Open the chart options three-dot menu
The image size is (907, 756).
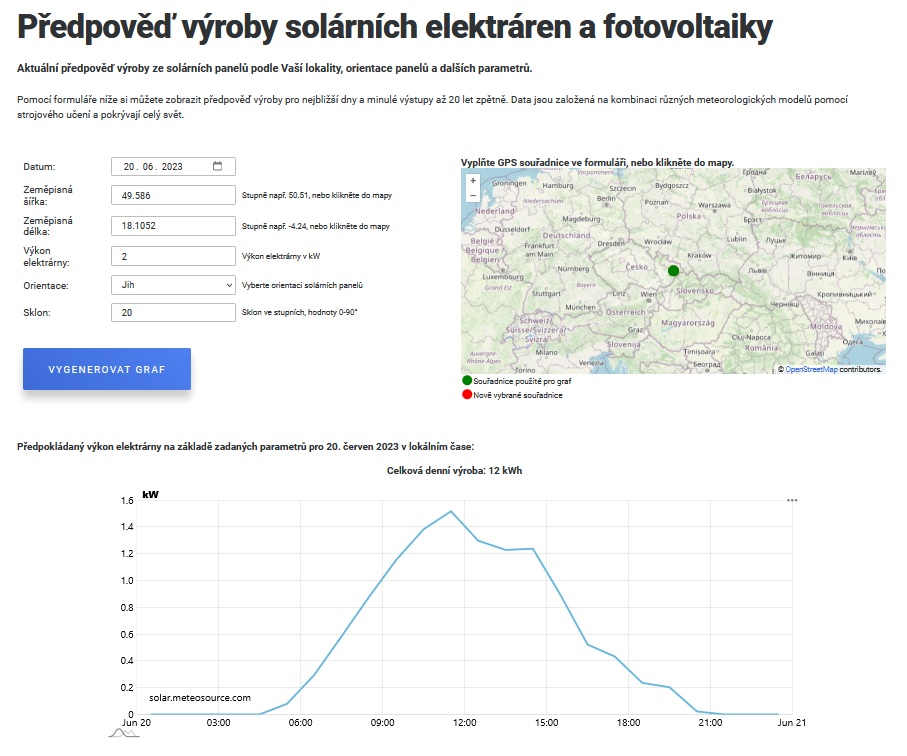792,500
